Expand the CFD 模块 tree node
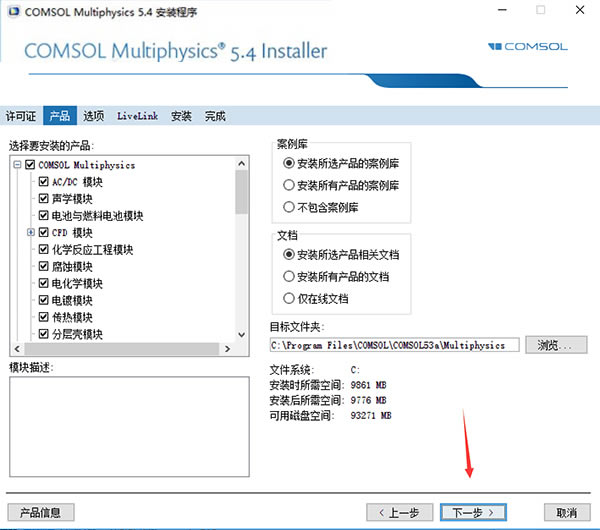 31,232
